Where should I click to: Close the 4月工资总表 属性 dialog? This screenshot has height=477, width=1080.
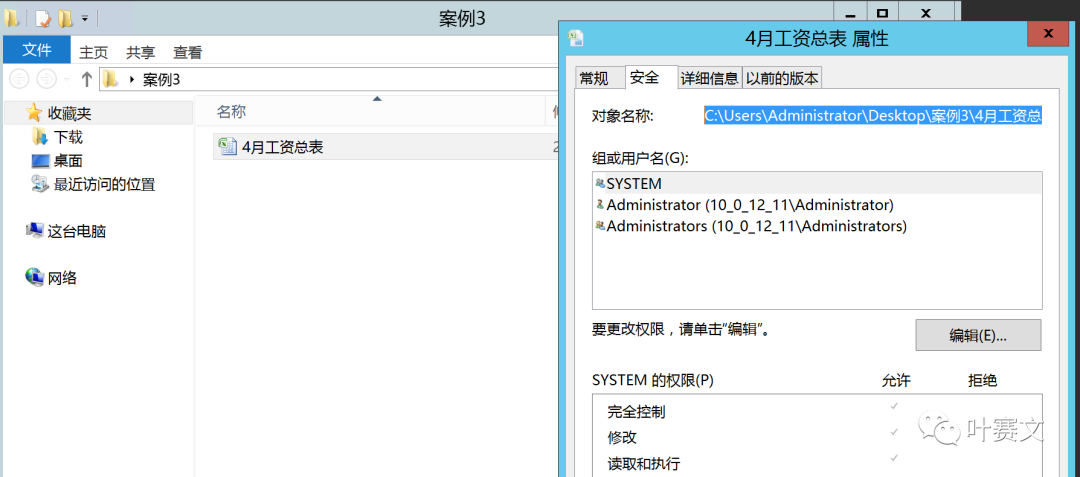tap(1048, 33)
